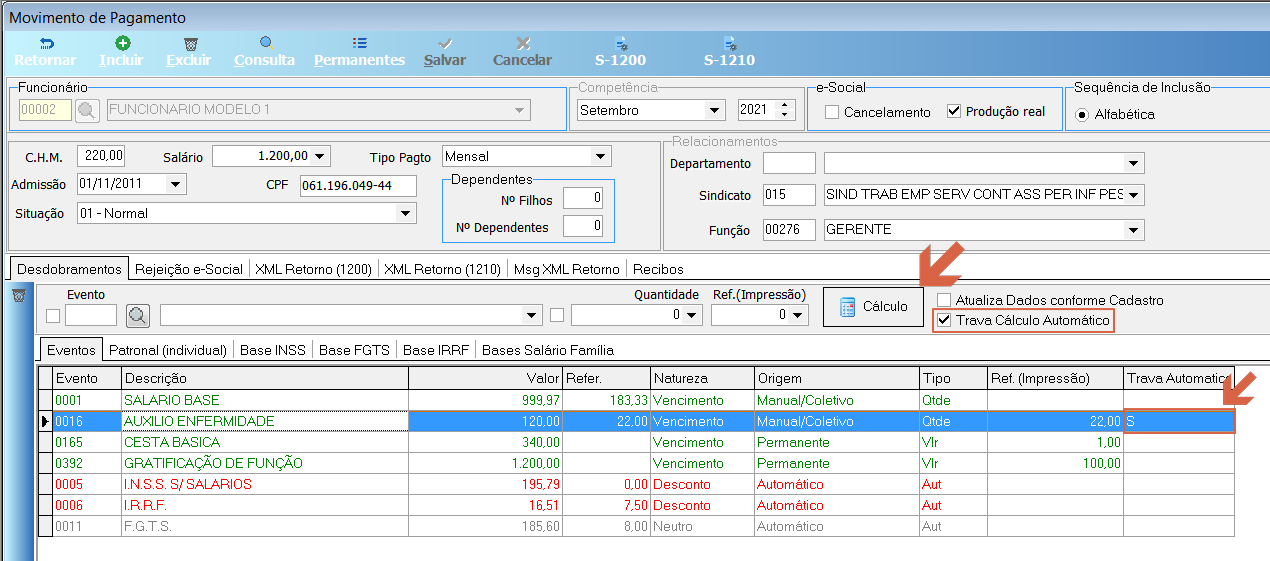Open the XML Retorno (1200) tab
Screen dimensions: 1270x561
click(313, 268)
